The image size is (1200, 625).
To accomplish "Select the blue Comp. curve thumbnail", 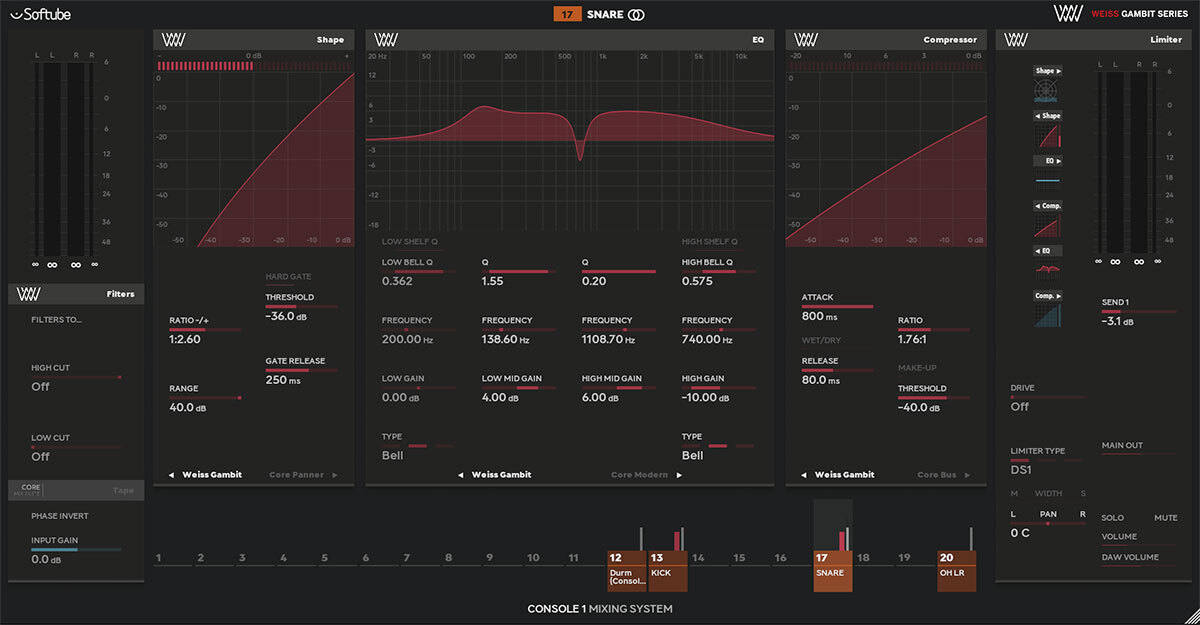I will point(1047,314).
